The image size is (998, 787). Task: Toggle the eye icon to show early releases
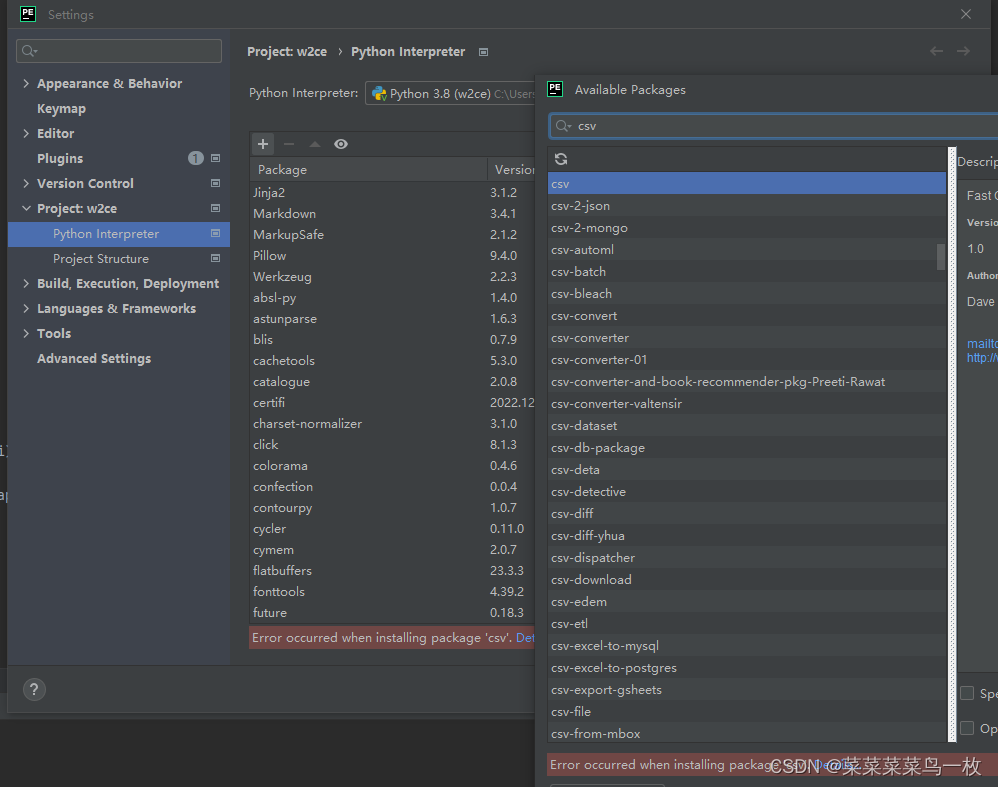coord(341,144)
